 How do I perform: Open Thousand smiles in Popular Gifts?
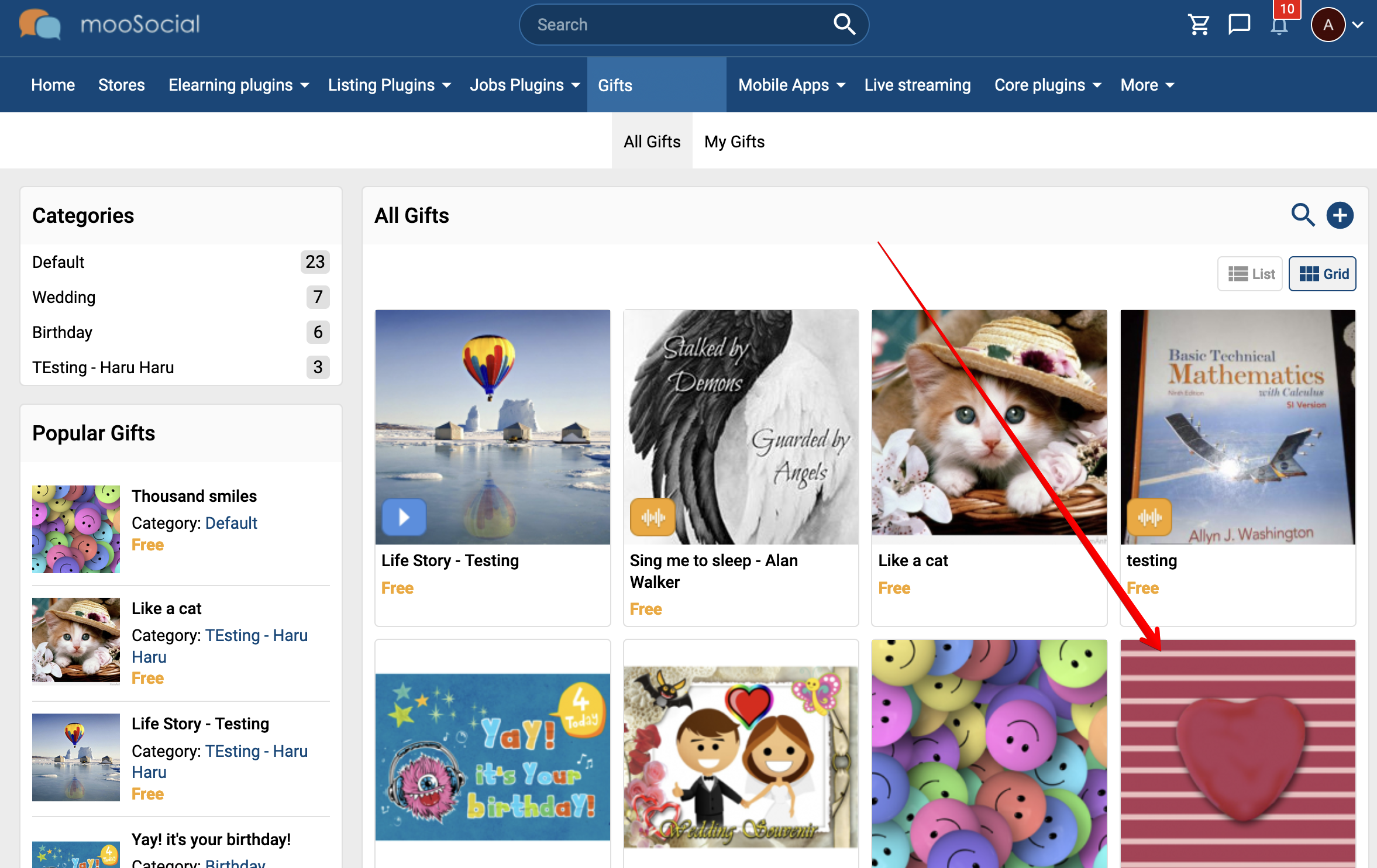coord(194,495)
